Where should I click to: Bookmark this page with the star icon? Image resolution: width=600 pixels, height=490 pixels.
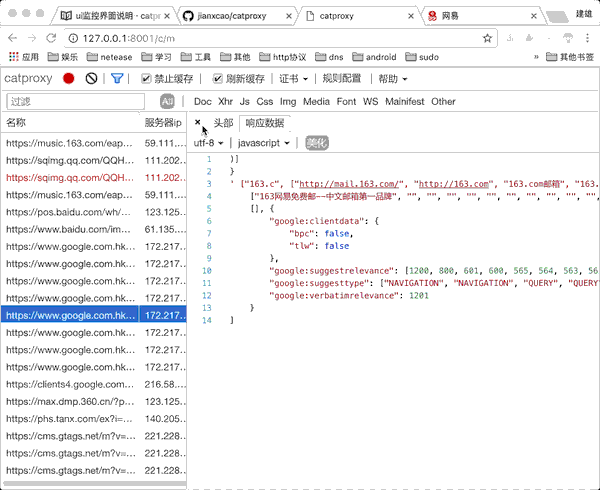(x=487, y=38)
